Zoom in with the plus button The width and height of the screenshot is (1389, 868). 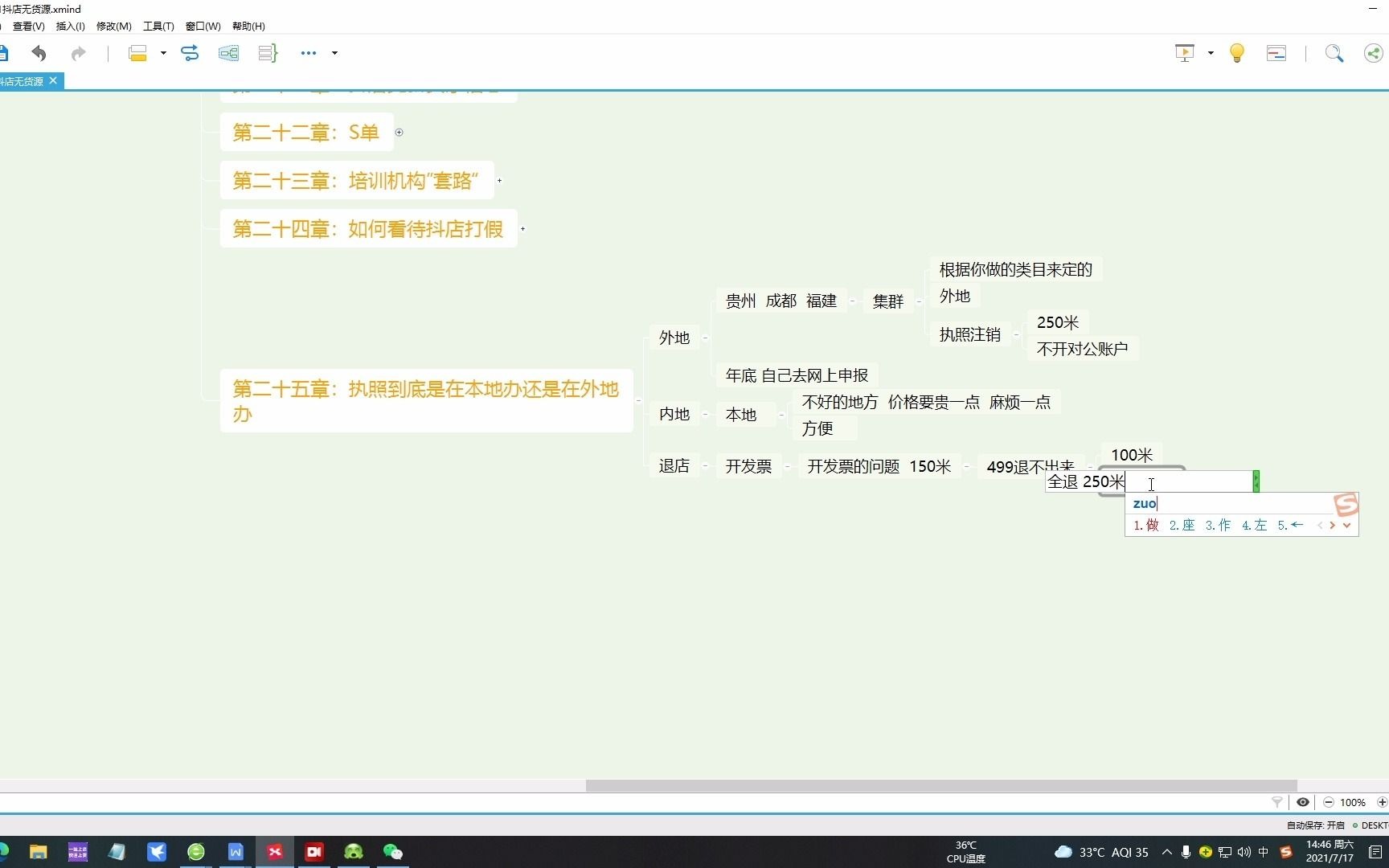pos(1382,802)
